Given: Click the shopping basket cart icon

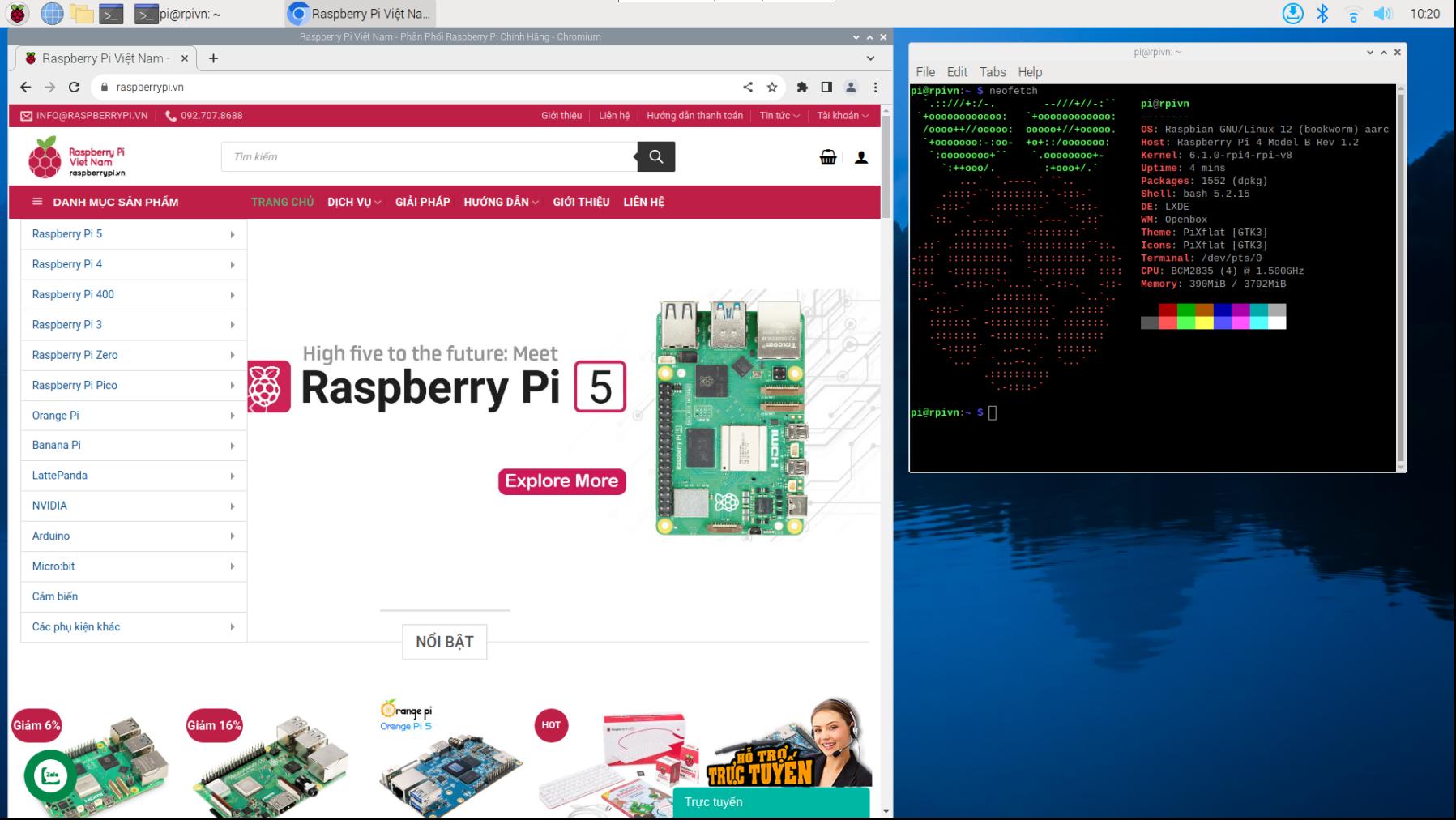Looking at the screenshot, I should click(x=827, y=157).
